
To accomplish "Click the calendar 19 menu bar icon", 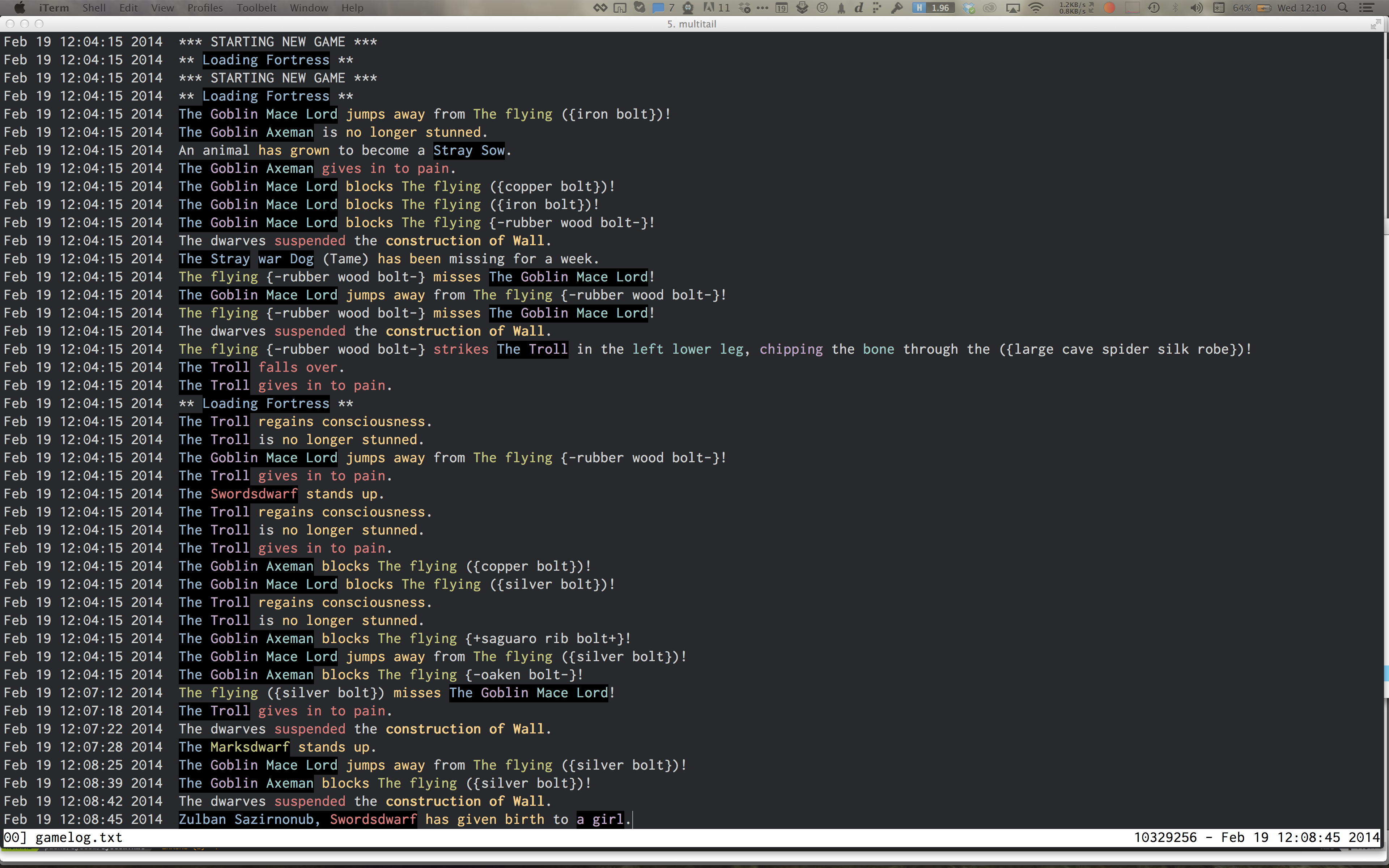I will (x=781, y=8).
